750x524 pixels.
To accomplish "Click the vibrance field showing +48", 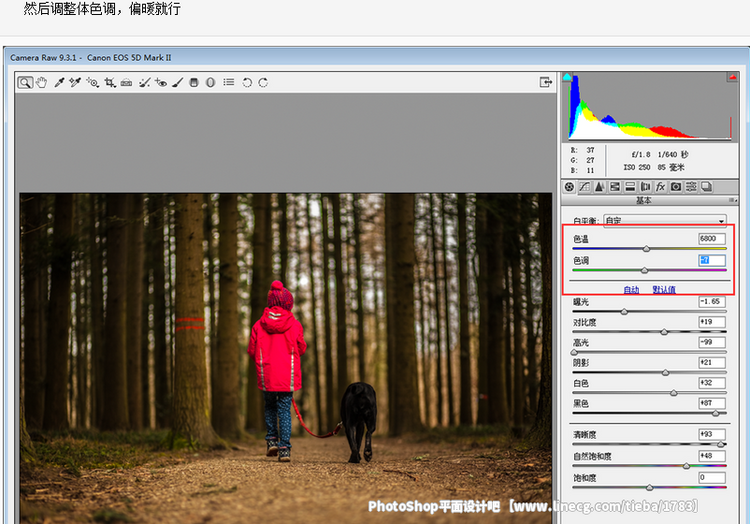I will tap(712, 456).
